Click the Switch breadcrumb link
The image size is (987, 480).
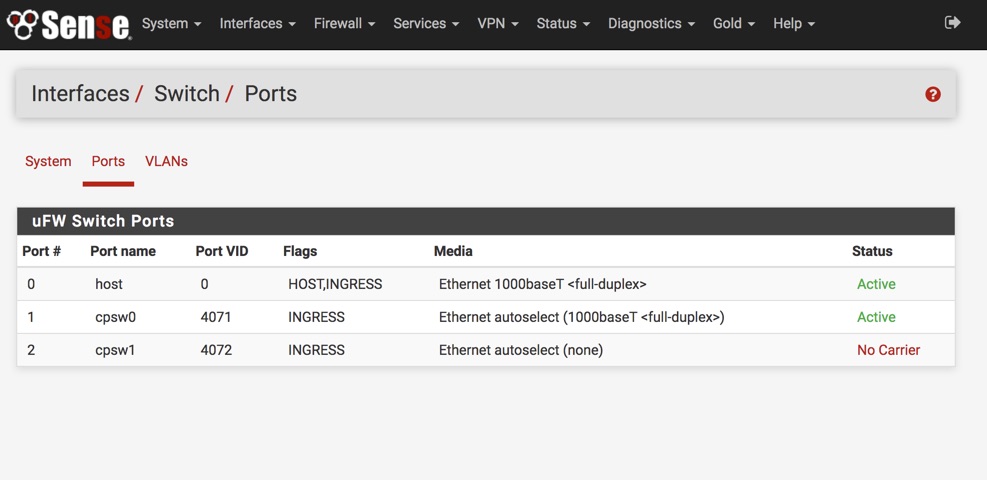point(186,94)
